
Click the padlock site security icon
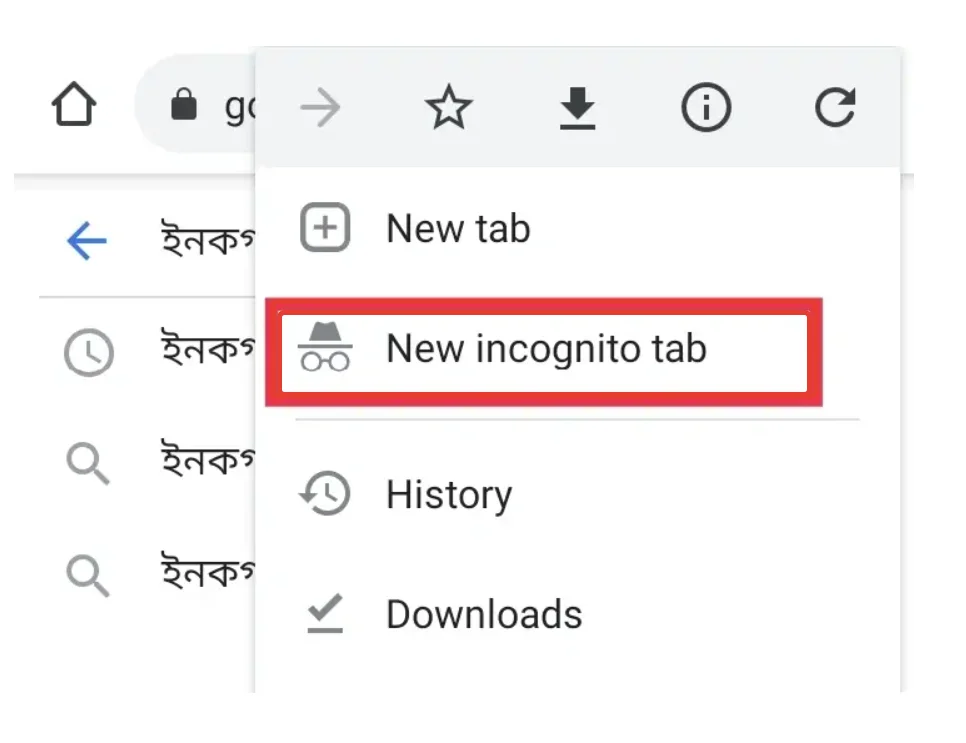[x=184, y=104]
